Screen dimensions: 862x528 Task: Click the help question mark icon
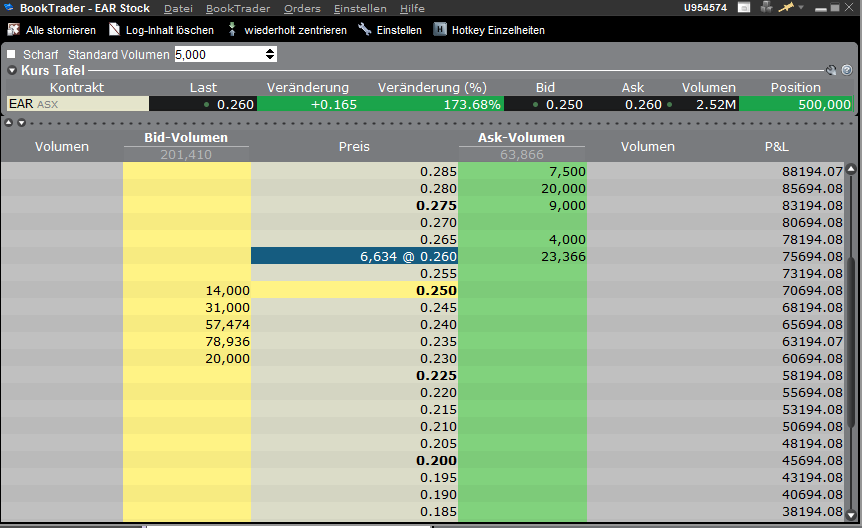(846, 71)
